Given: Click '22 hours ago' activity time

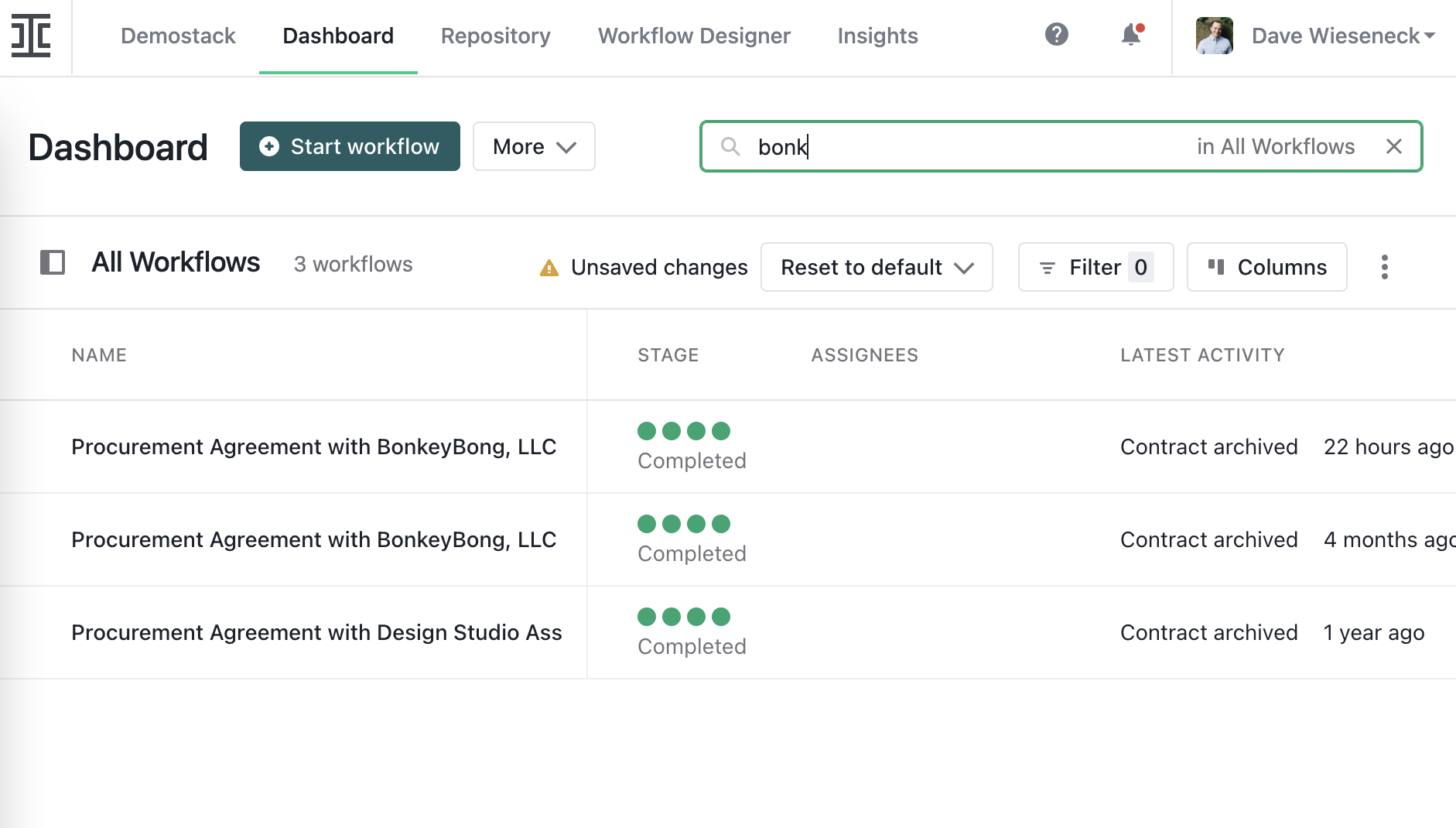Looking at the screenshot, I should tap(1389, 447).
